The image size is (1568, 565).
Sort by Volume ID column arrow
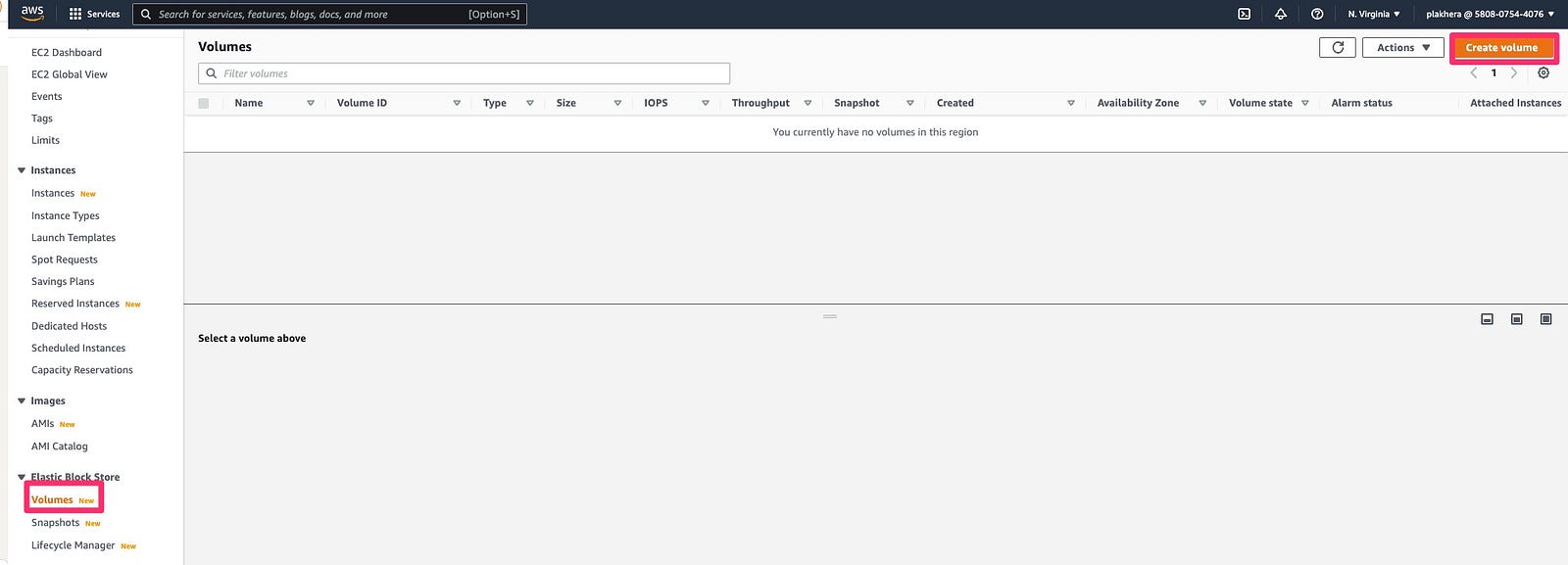coord(457,103)
